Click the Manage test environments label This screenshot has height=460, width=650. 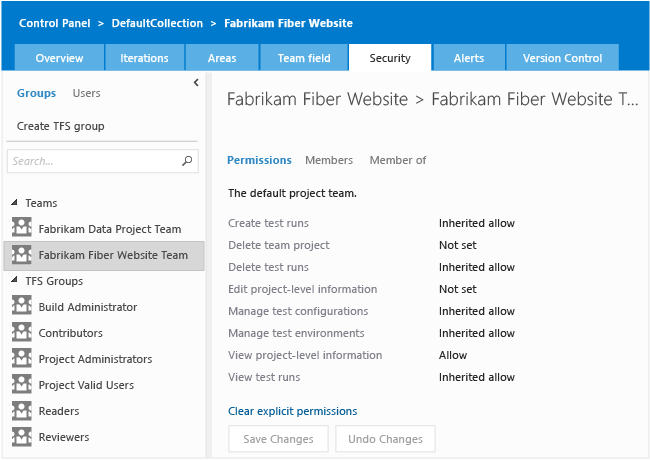pos(296,333)
